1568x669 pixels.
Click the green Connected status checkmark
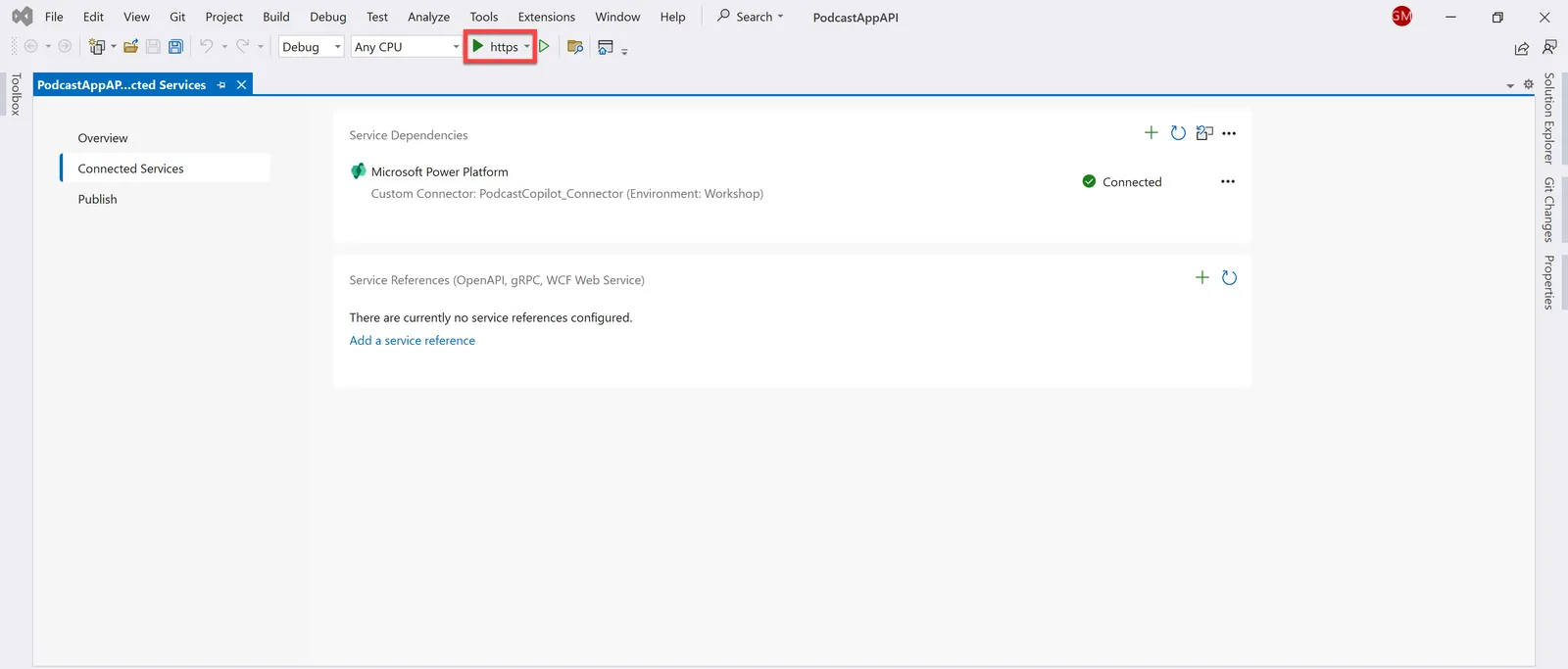pyautogui.click(x=1089, y=181)
